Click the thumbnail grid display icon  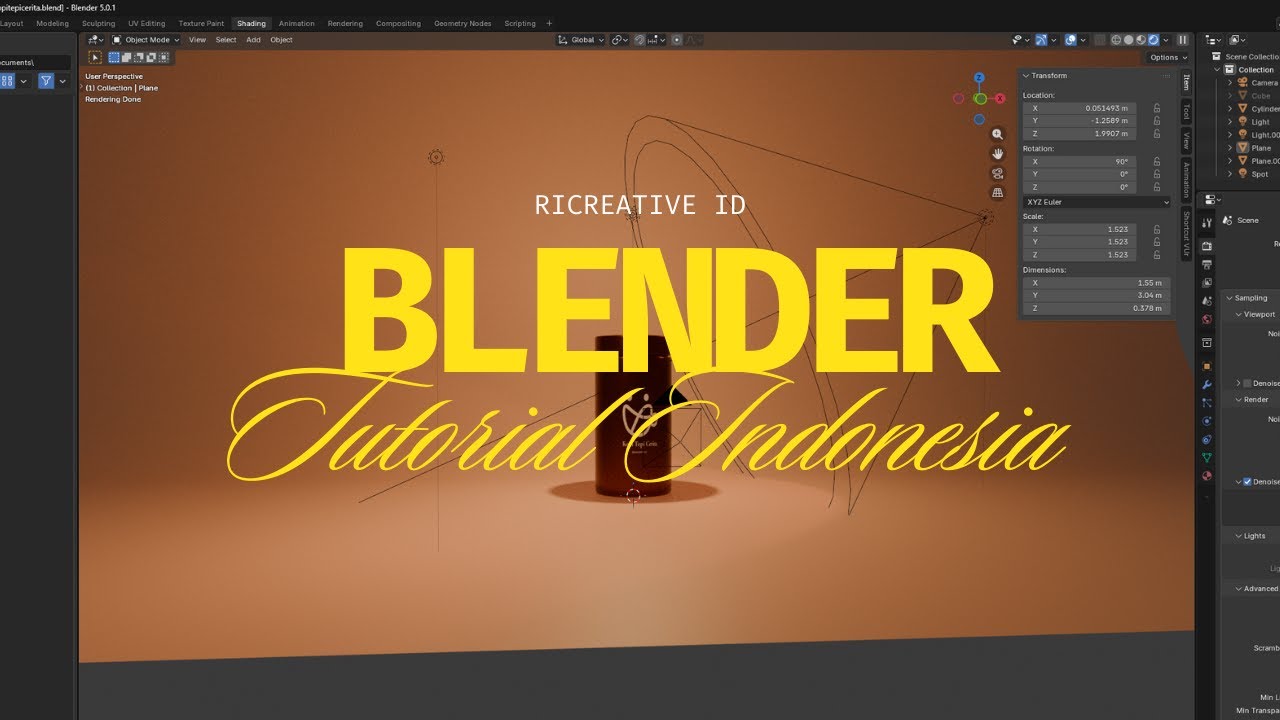(x=6, y=81)
